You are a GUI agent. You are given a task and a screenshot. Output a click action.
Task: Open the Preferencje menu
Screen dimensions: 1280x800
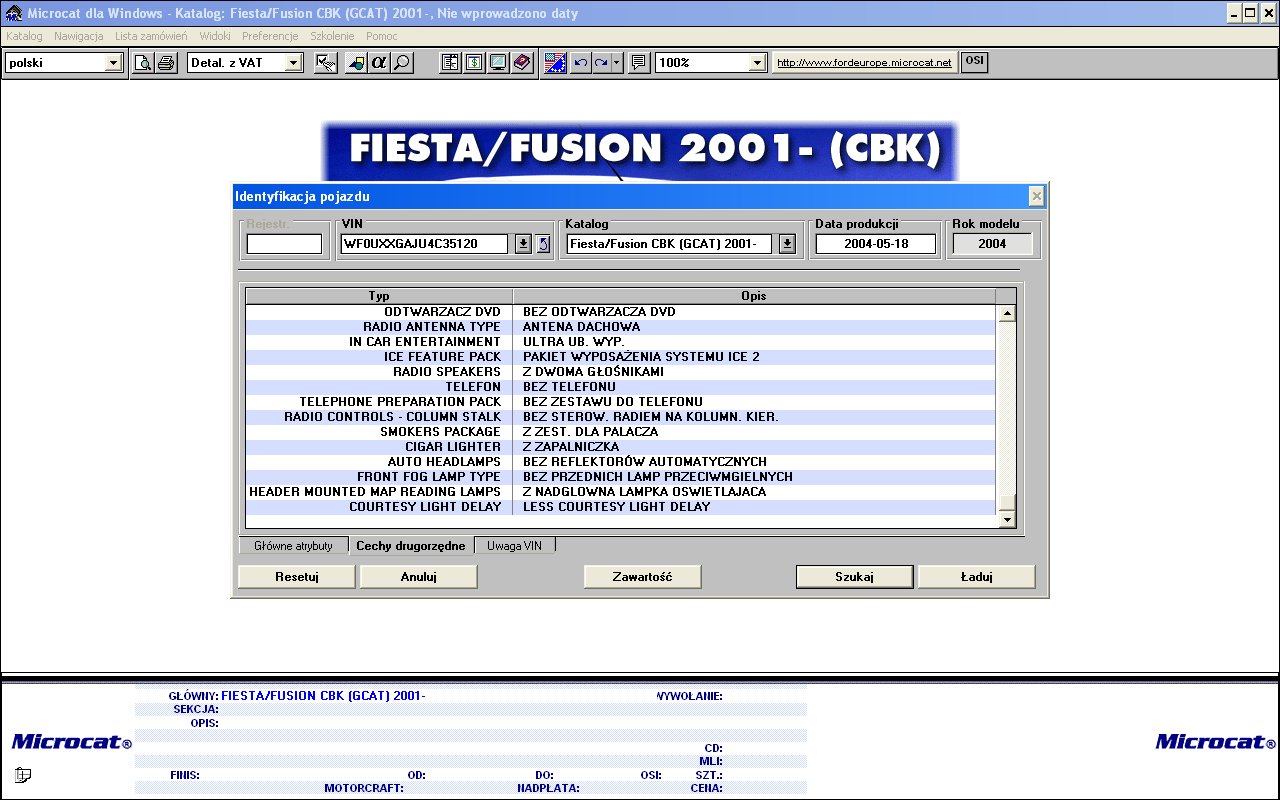pyautogui.click(x=270, y=36)
